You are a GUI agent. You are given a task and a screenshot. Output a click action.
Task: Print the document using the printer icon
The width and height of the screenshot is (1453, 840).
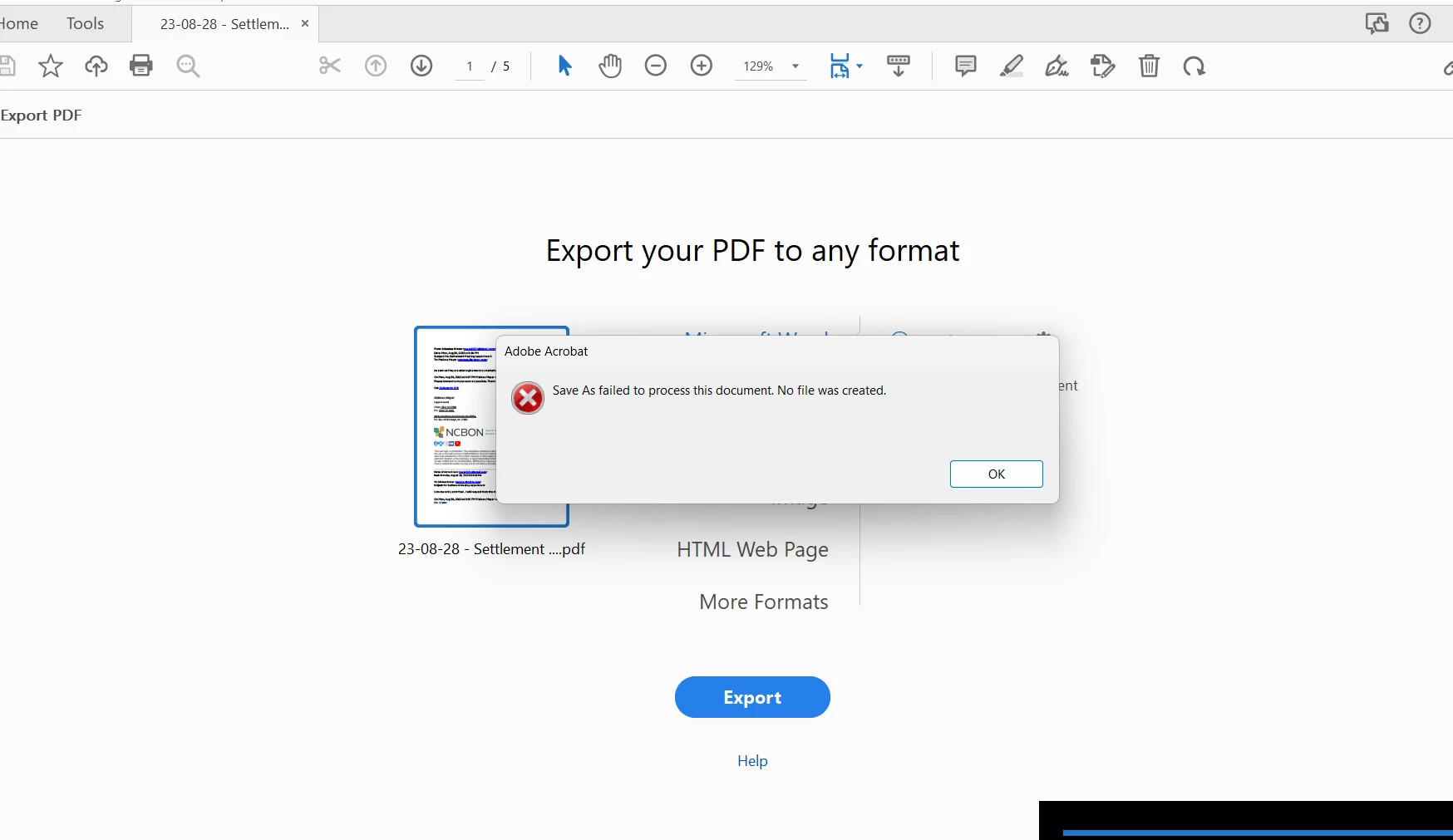(141, 66)
